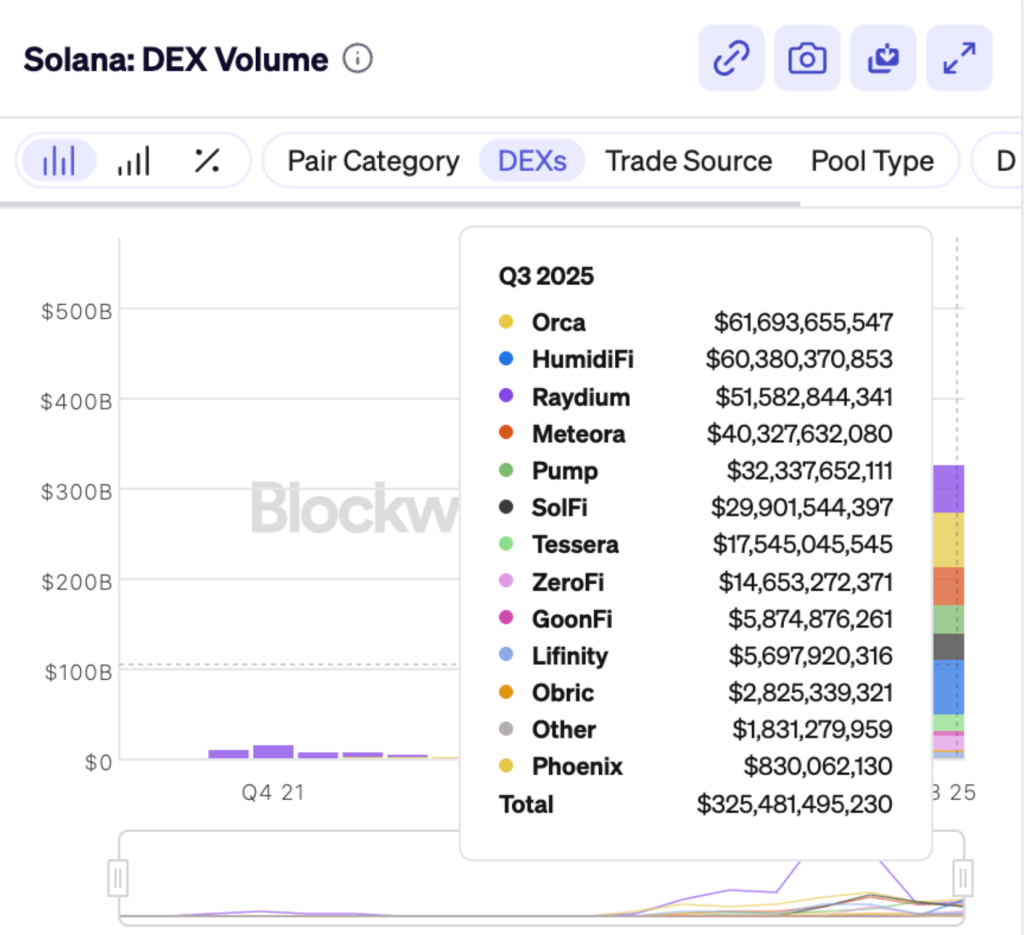Screen dimensions: 1024x935
Task: Take a chart screenshot with camera icon
Action: pyautogui.click(x=807, y=59)
